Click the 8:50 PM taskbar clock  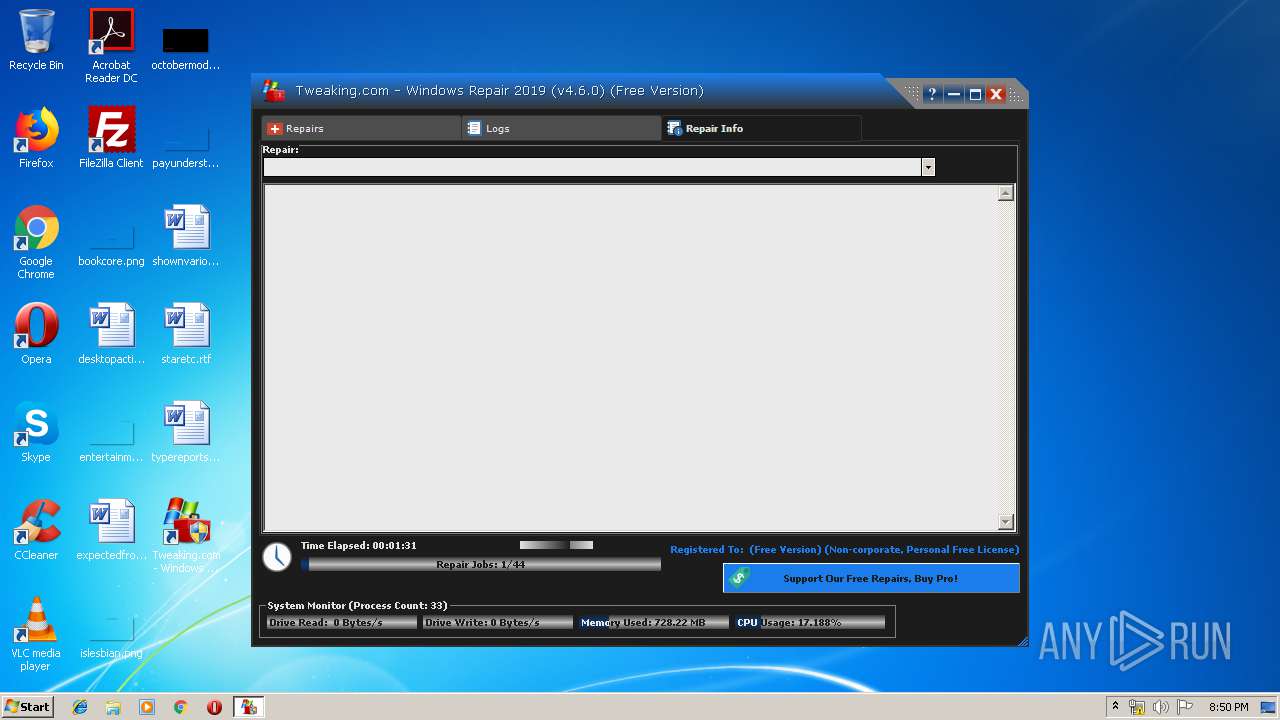pos(1228,707)
